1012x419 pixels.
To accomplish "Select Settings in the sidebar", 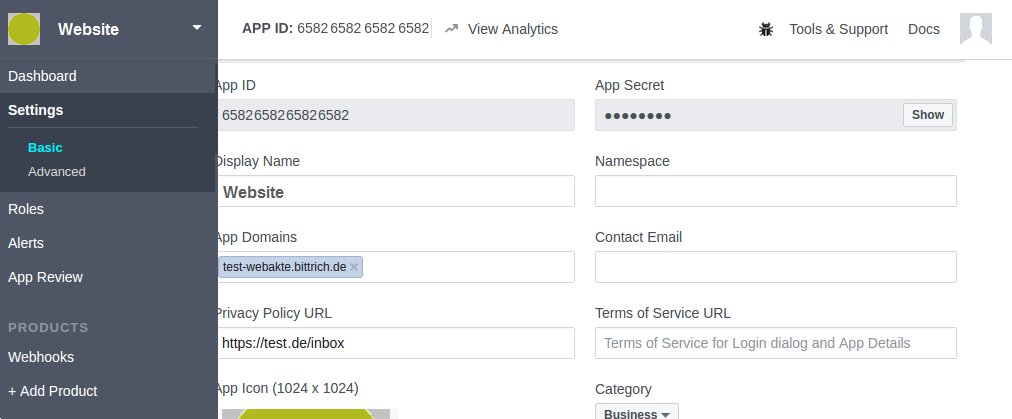I will tap(35, 110).
